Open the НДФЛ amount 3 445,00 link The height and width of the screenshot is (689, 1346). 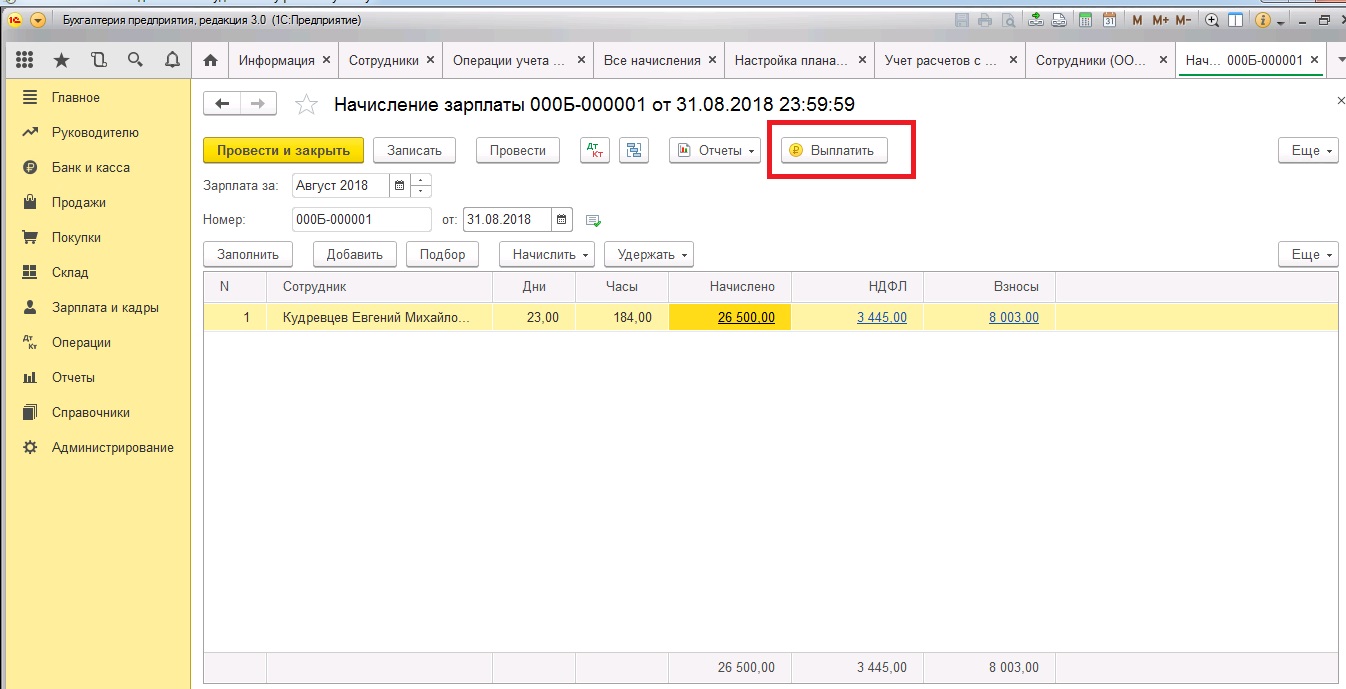tap(881, 318)
